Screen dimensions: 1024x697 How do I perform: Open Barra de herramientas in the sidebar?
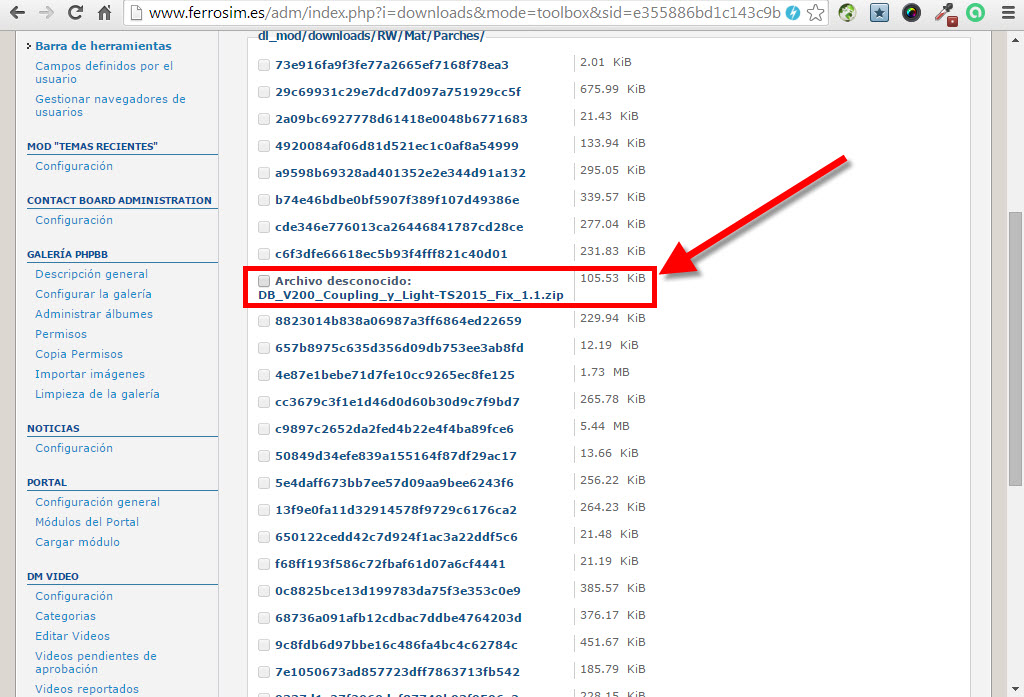pos(103,46)
